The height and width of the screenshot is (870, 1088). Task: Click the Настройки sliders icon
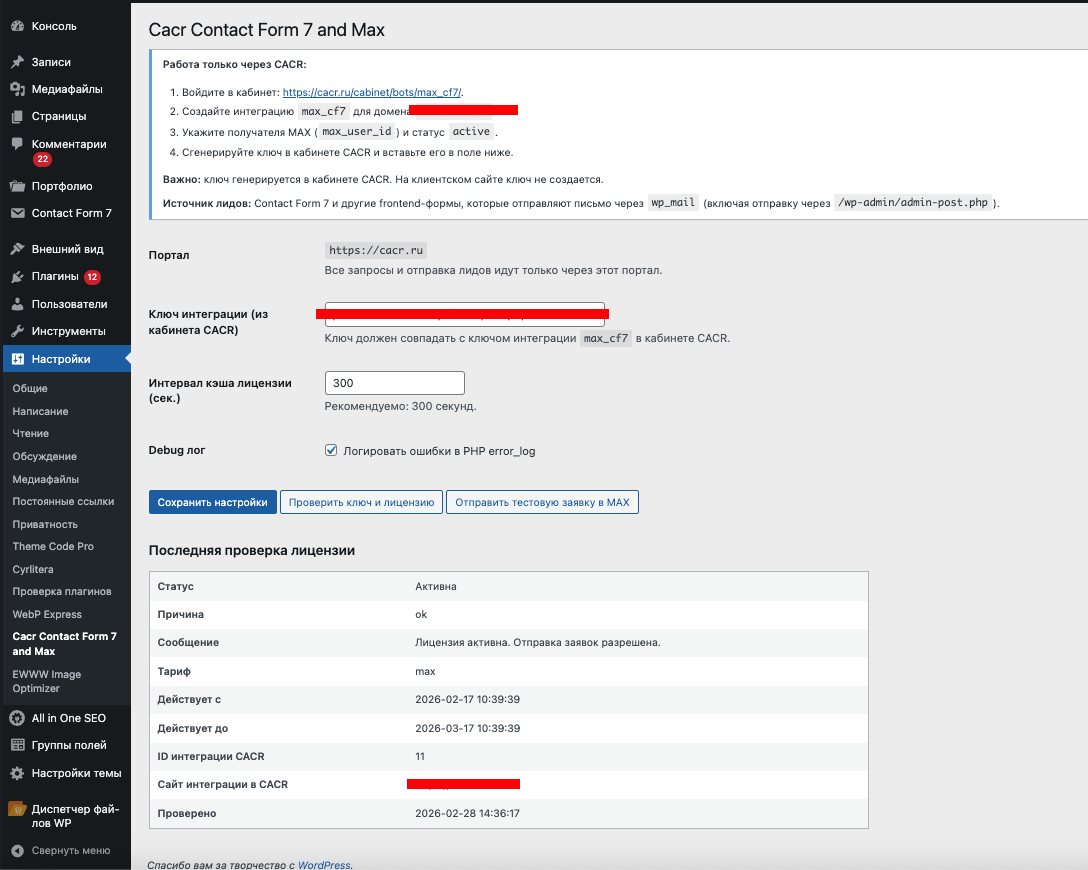pos(17,359)
